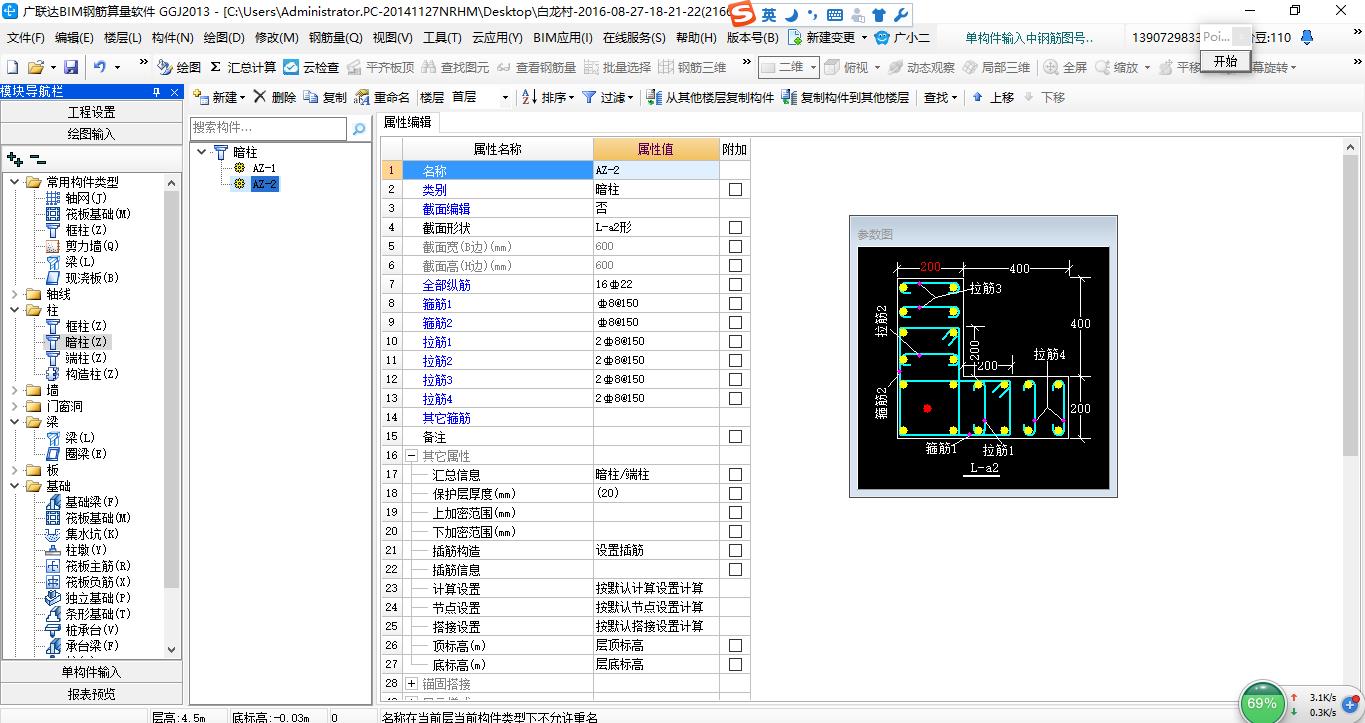Click 全屏 fullscreen tool

click(x=1065, y=67)
